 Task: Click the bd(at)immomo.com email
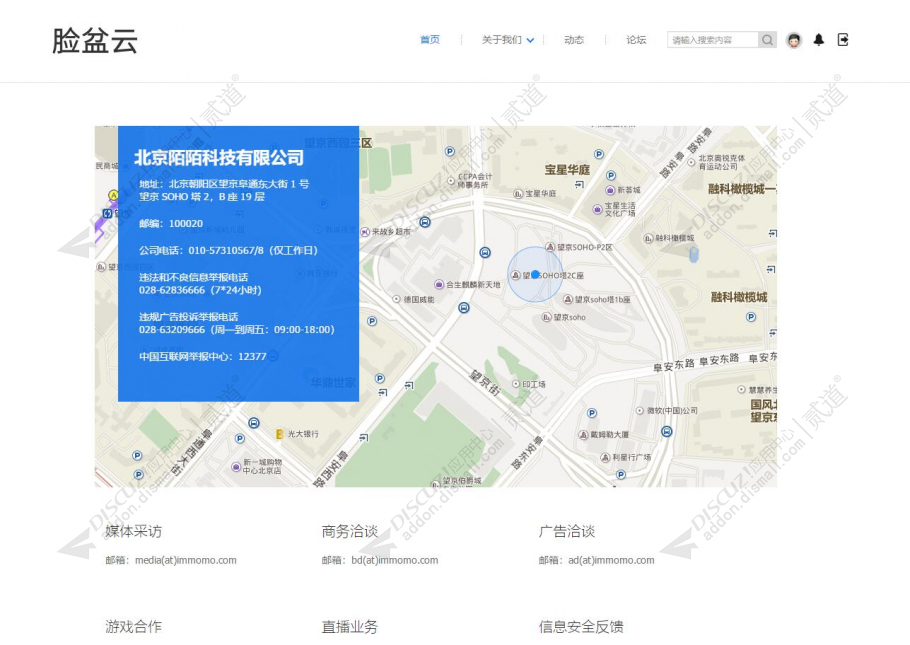(395, 560)
